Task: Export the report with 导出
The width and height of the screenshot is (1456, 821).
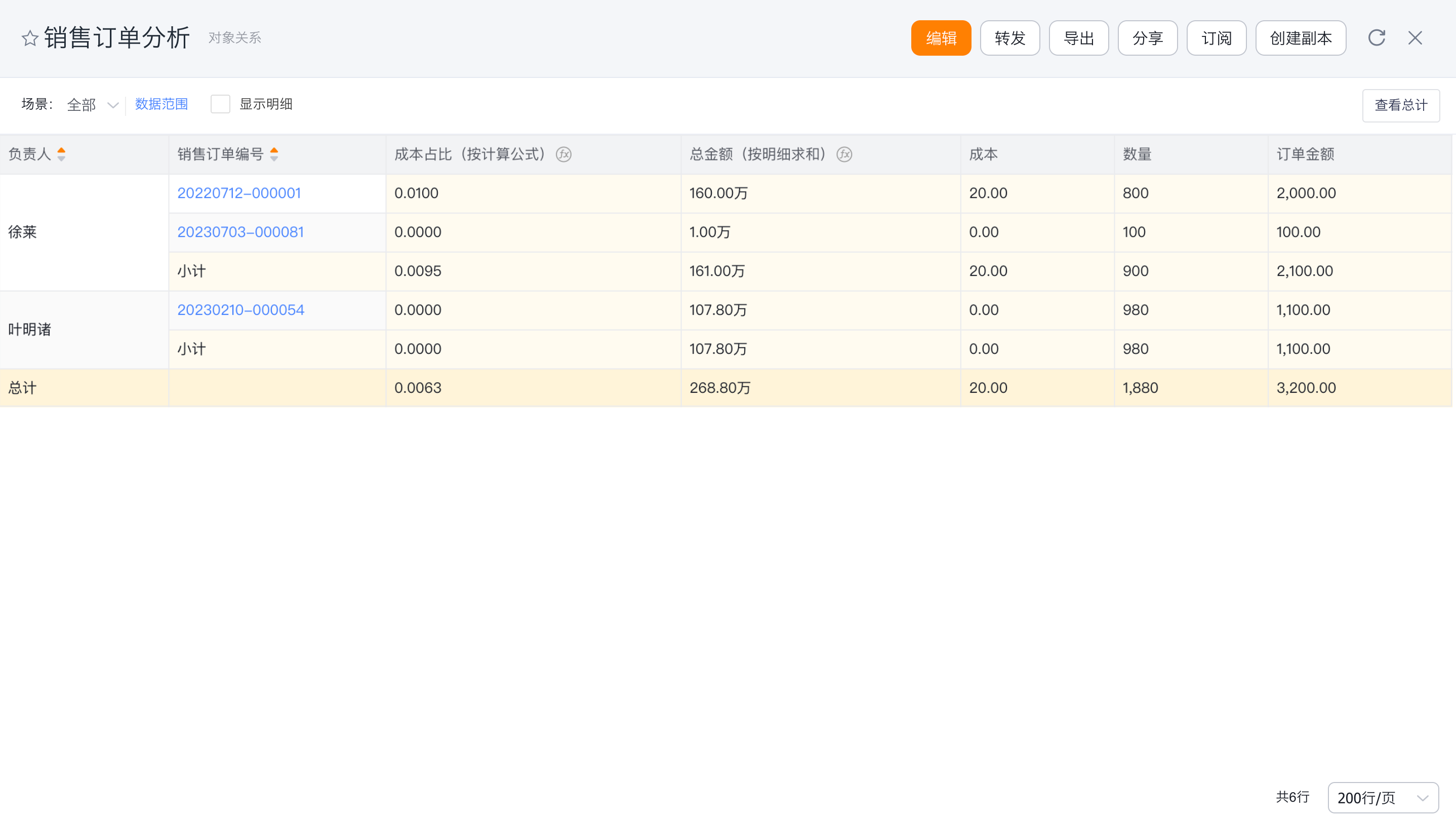Action: [x=1078, y=38]
